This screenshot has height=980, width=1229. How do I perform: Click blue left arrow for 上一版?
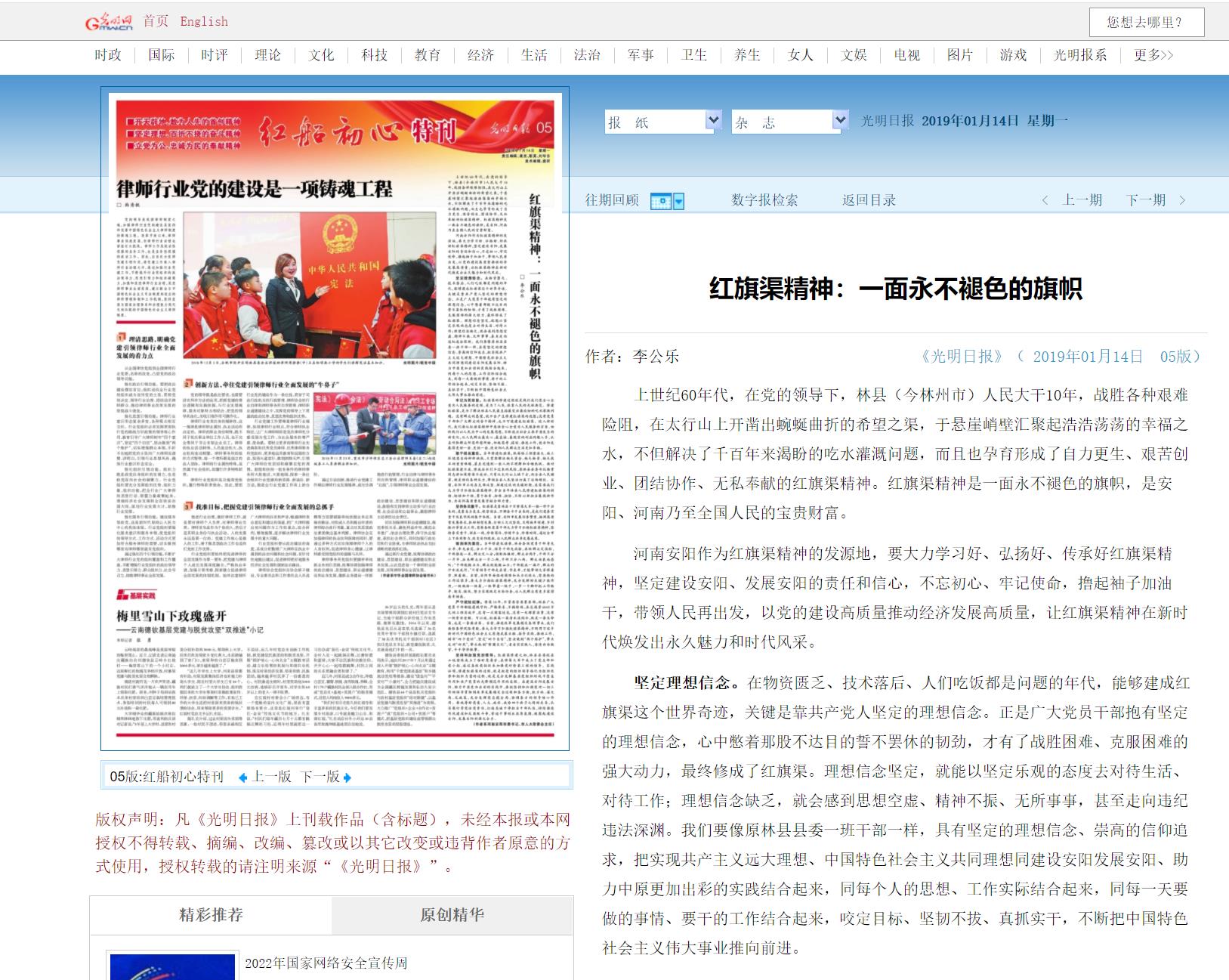[243, 775]
